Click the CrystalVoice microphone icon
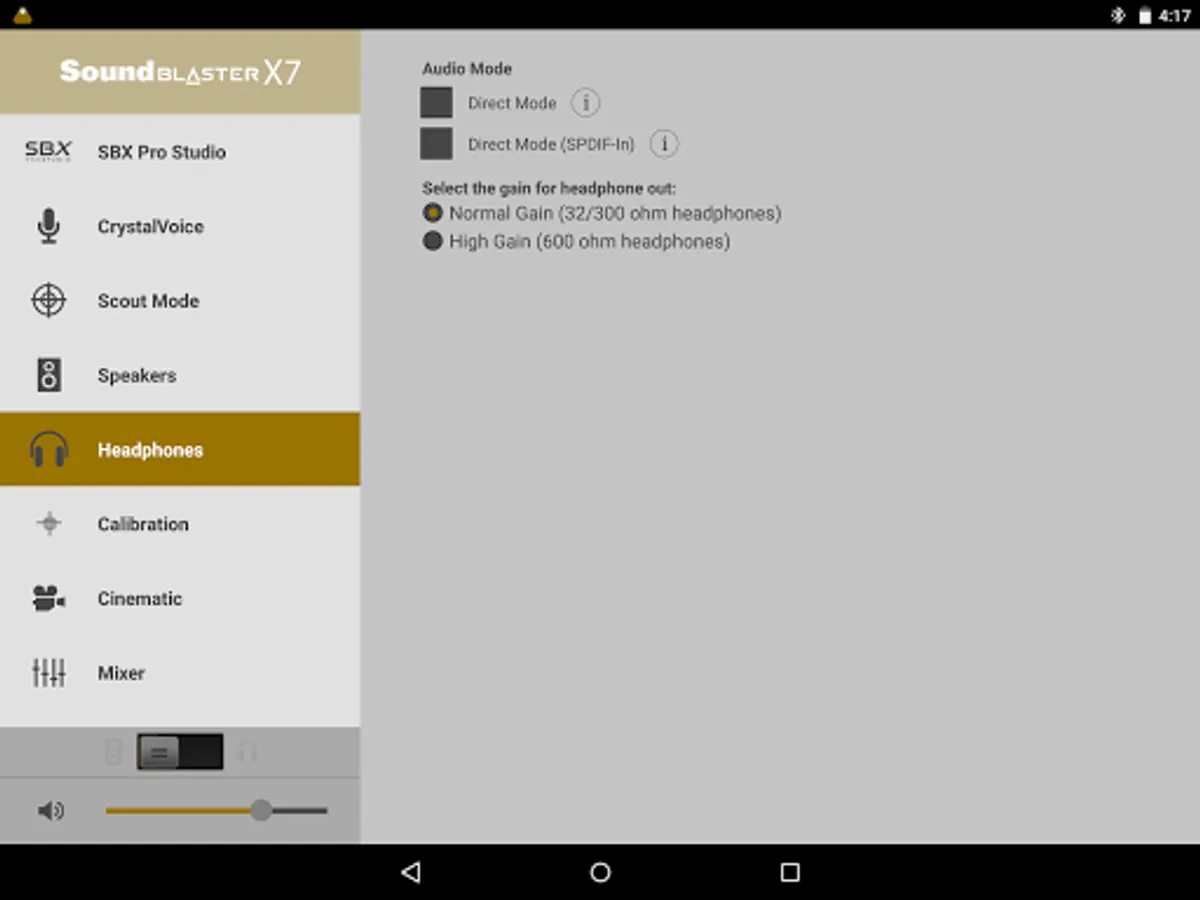The height and width of the screenshot is (900, 1200). pyautogui.click(x=48, y=226)
